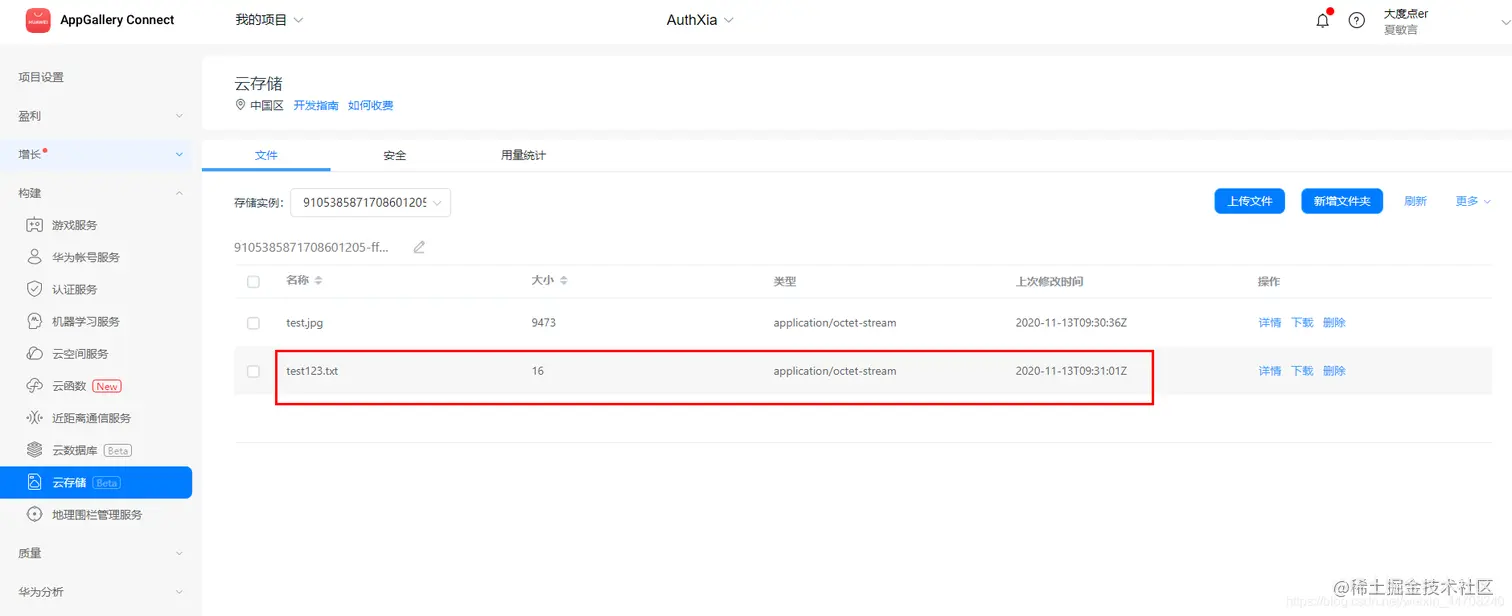Click the test.jpg file name
Screen dimensions: 1512x616
[305, 323]
